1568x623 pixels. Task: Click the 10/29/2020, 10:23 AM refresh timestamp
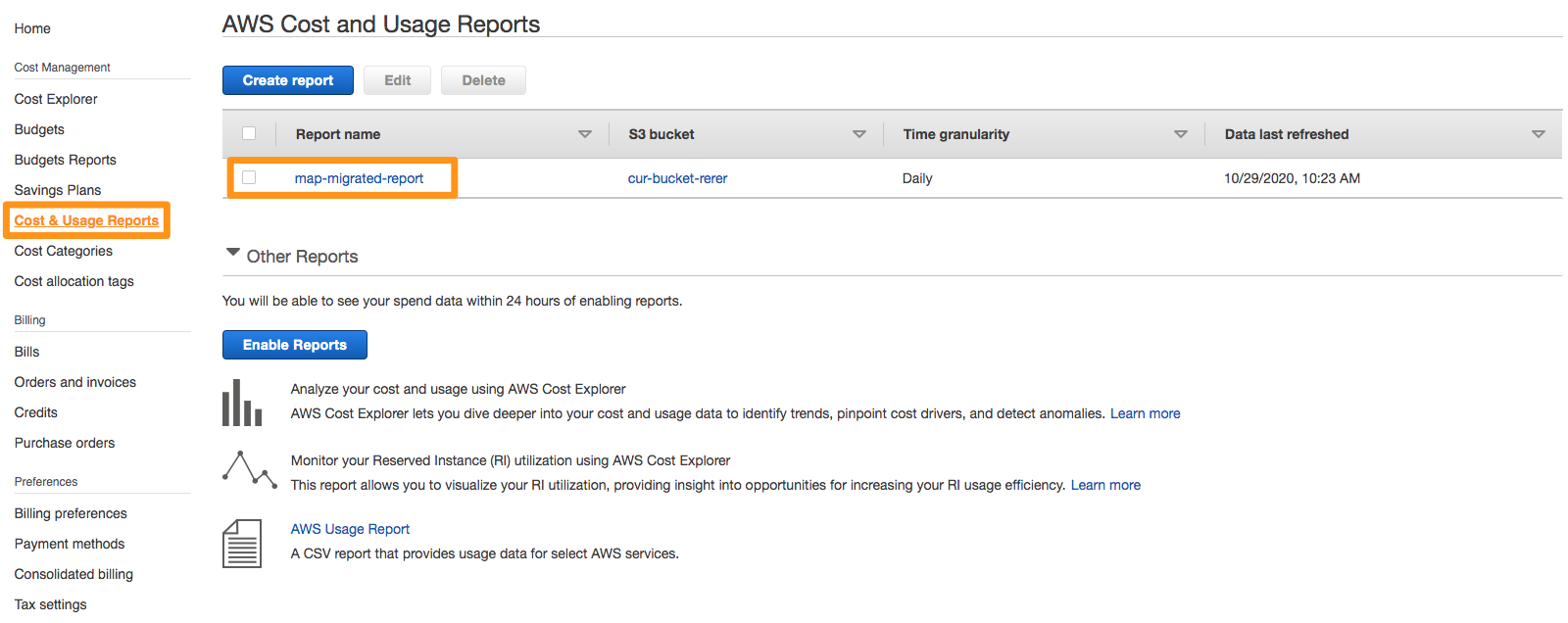click(1292, 178)
